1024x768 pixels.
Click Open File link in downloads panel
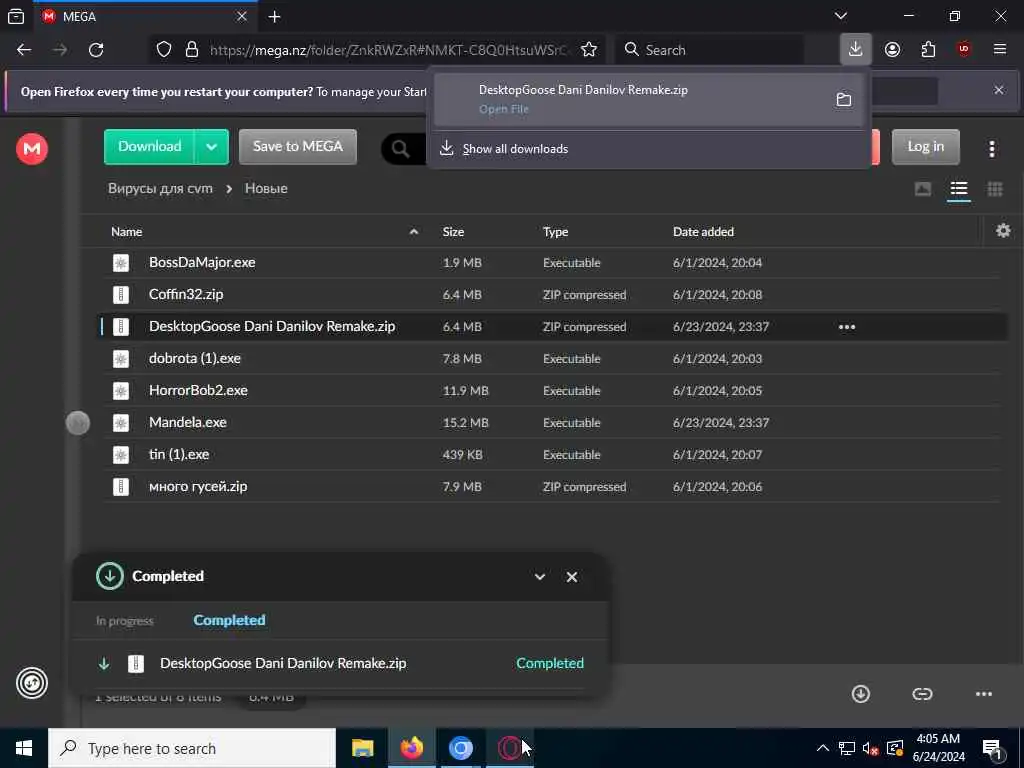coord(504,109)
